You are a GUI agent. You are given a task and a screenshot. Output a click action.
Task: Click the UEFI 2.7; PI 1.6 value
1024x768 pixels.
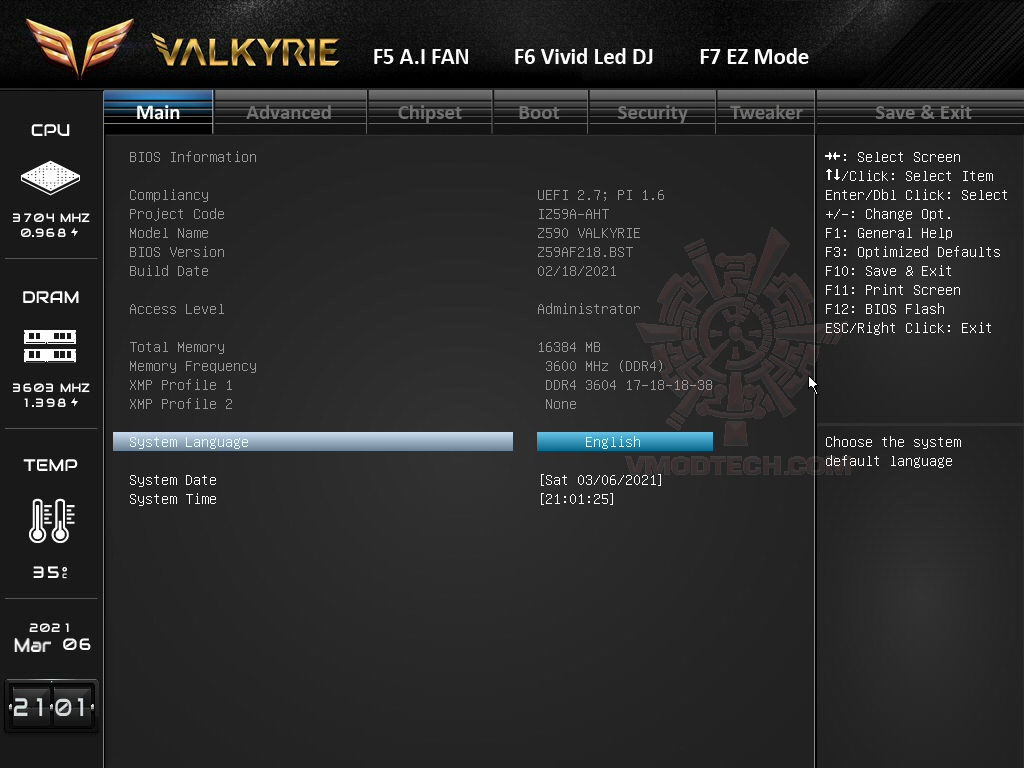[601, 195]
